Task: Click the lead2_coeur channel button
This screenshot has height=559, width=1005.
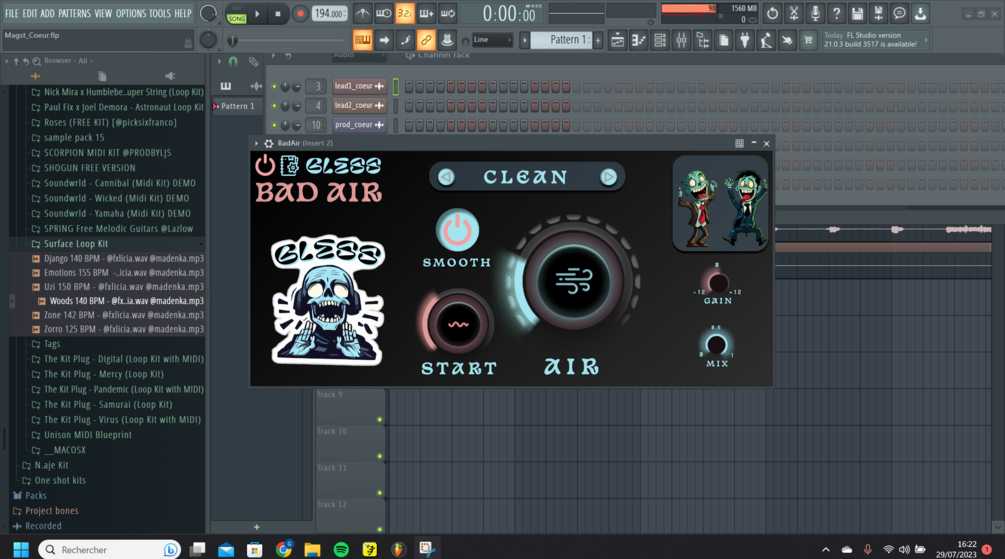Action: coord(358,106)
